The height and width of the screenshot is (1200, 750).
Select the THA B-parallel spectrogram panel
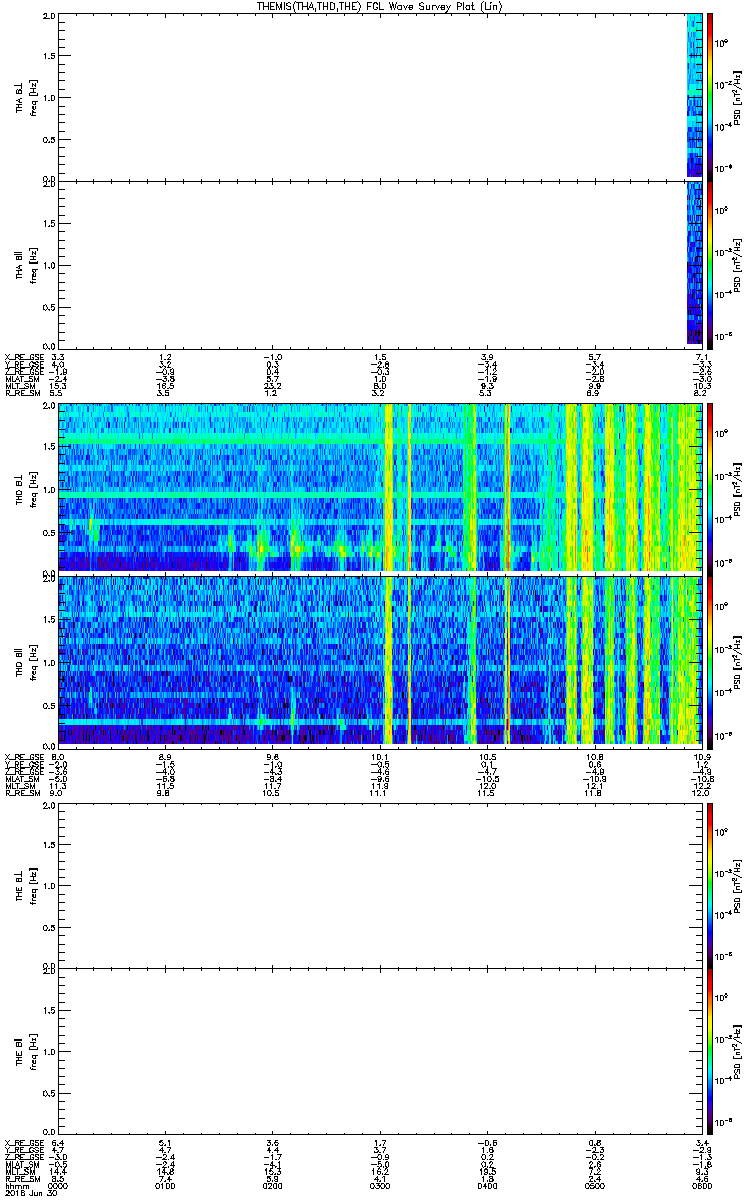pos(380,265)
